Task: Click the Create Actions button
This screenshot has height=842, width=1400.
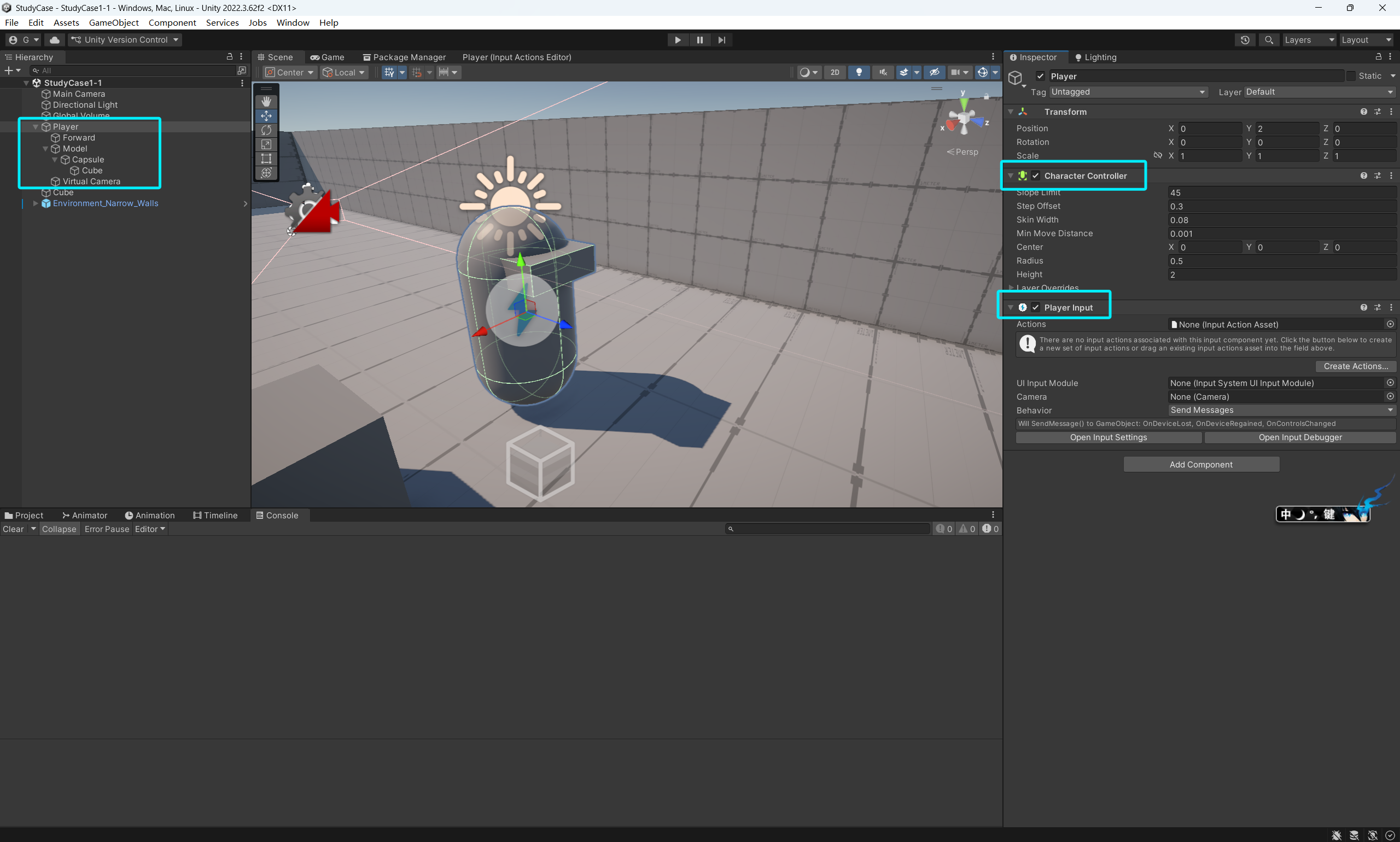Action: tap(1355, 366)
